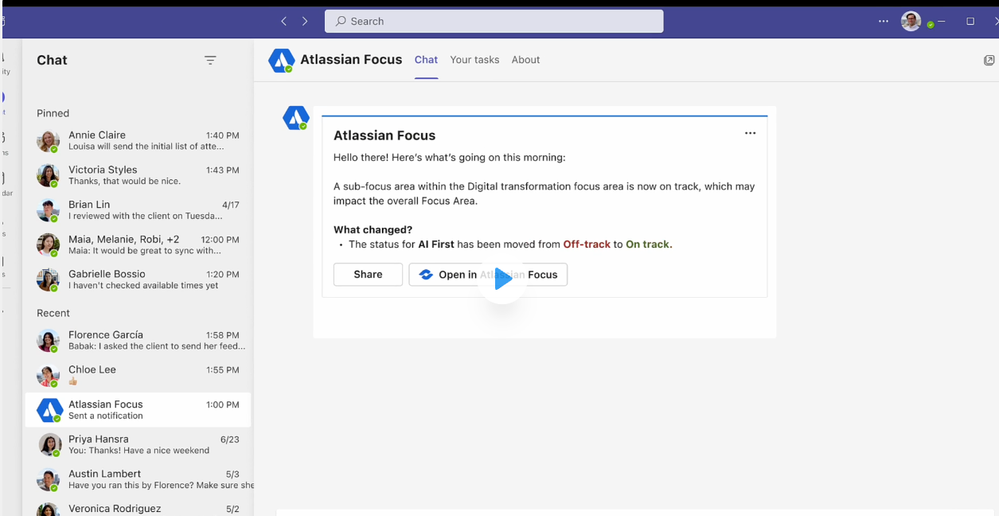
Task: Open chat with Brian Lin
Action: pos(138,210)
